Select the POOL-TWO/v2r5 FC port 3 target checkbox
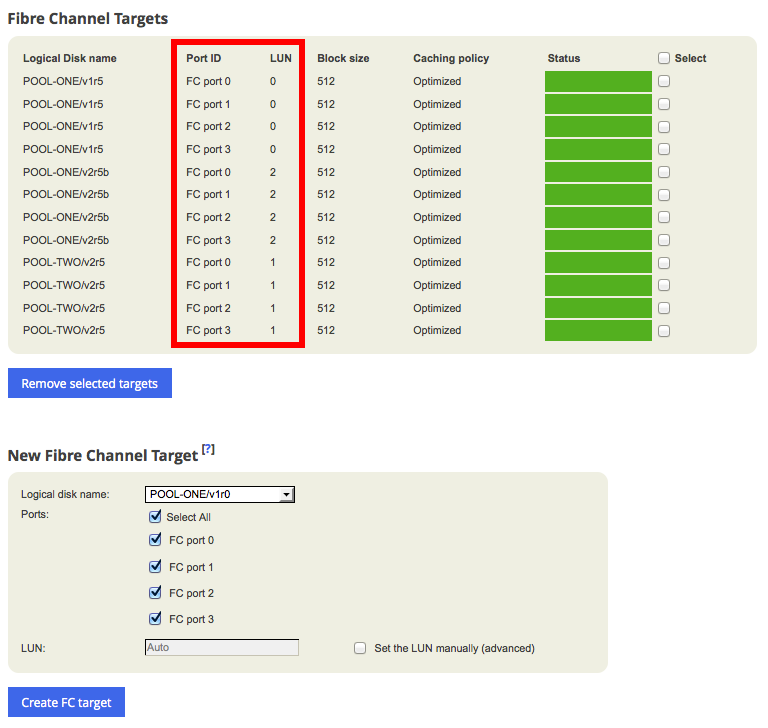This screenshot has height=728, width=768. [664, 331]
